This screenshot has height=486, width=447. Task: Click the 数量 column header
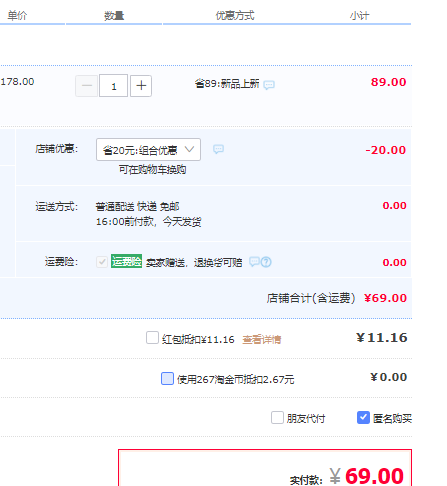114,16
